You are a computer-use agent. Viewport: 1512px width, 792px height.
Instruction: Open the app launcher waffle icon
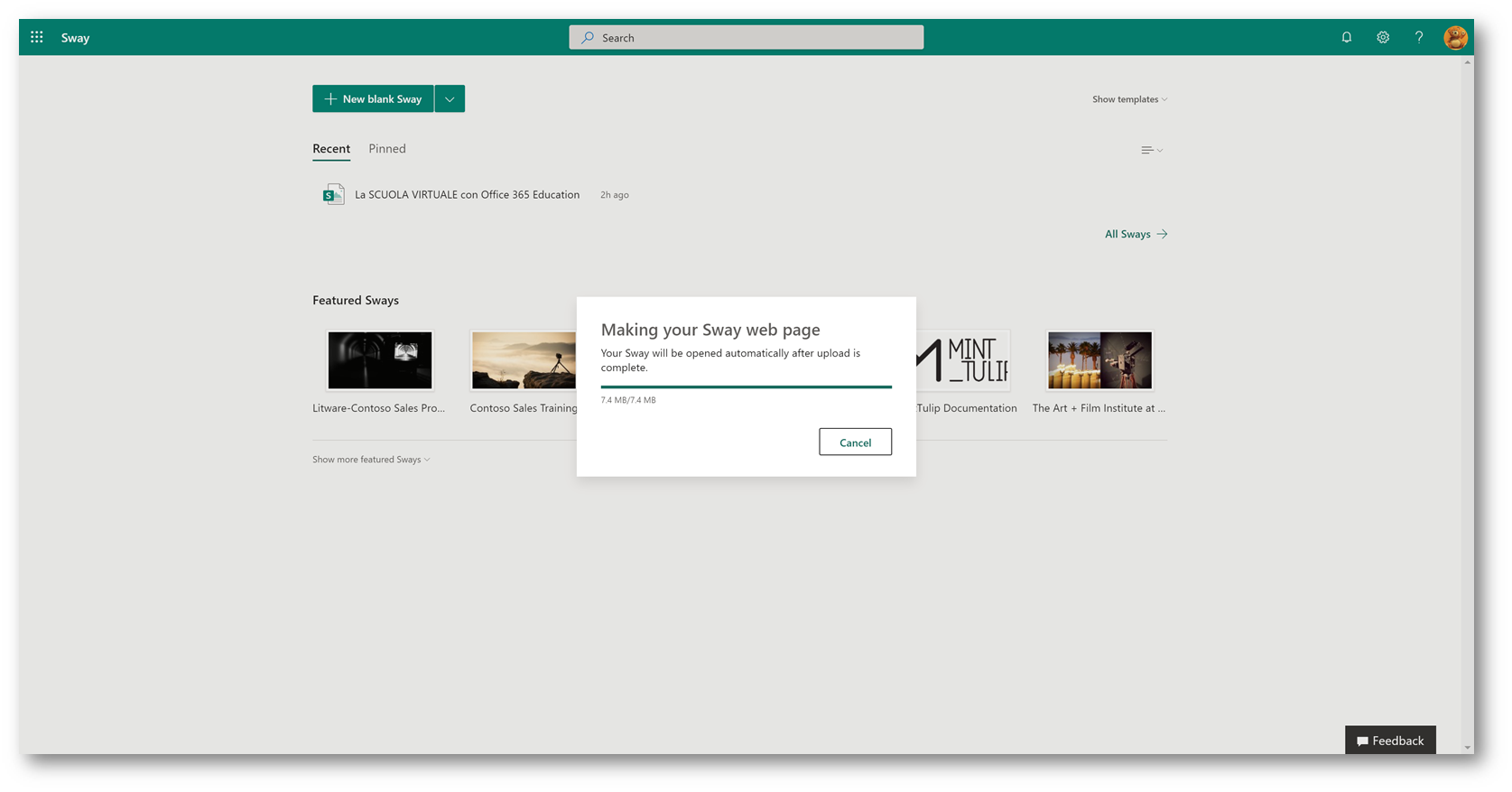[37, 37]
